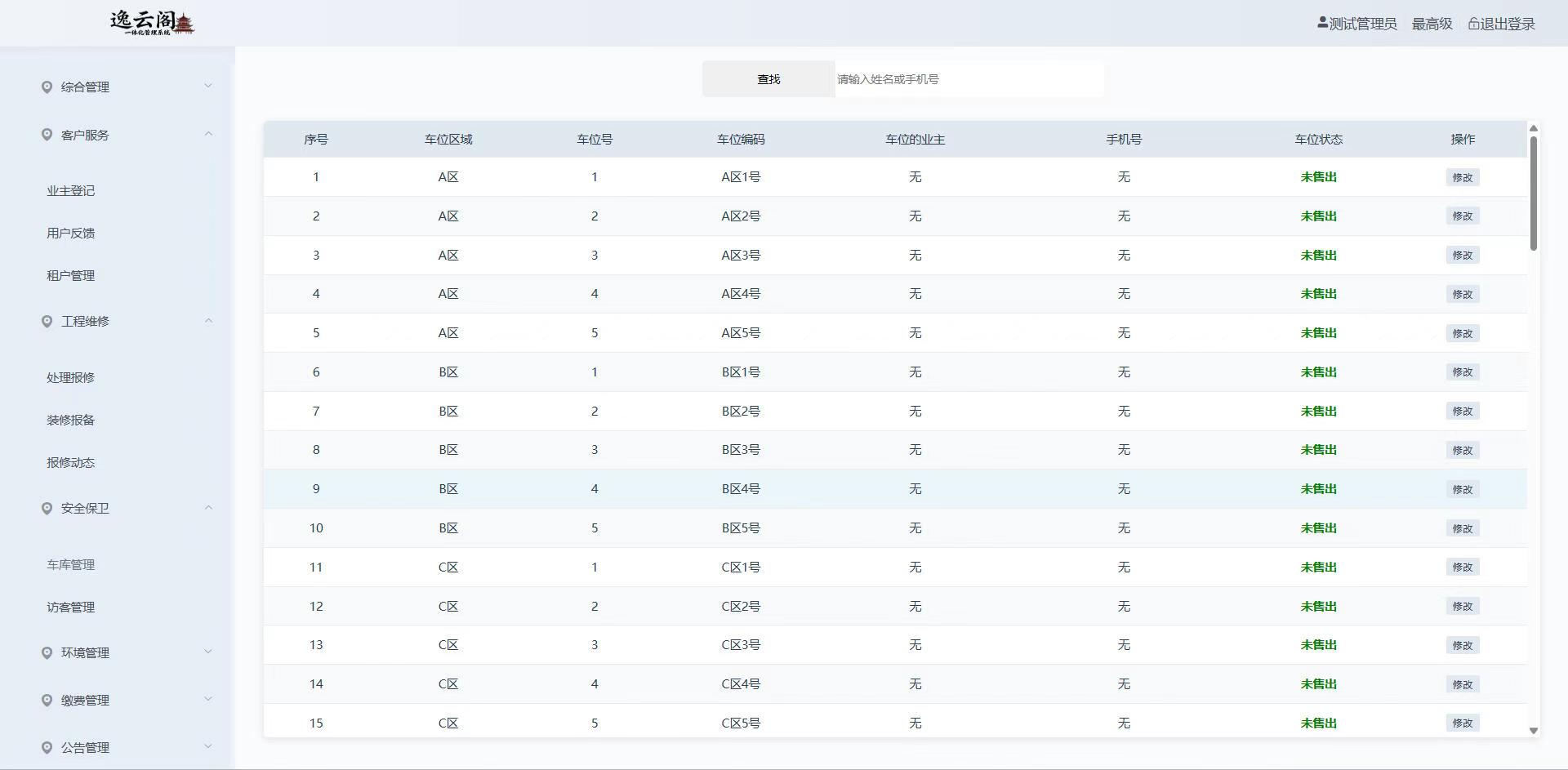Click 修改 for parking spot A区1号
The image size is (1568, 770).
click(x=1462, y=177)
